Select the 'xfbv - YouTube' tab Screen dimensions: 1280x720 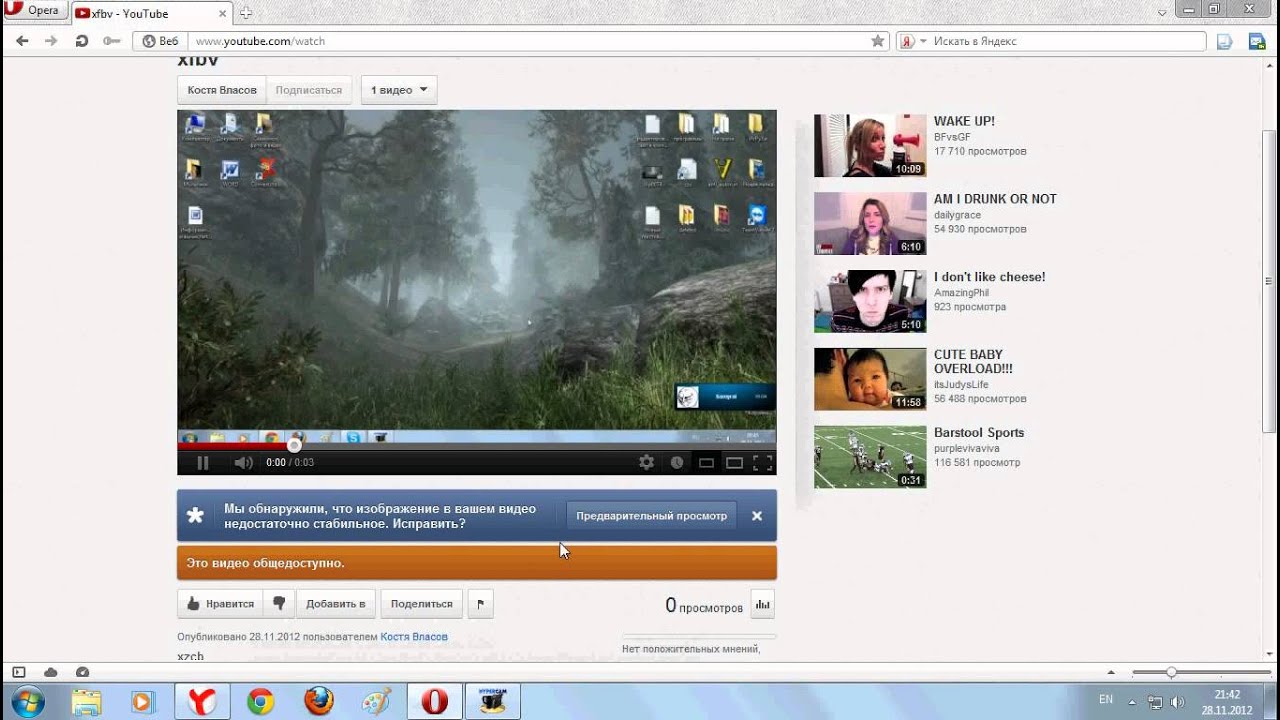click(150, 13)
